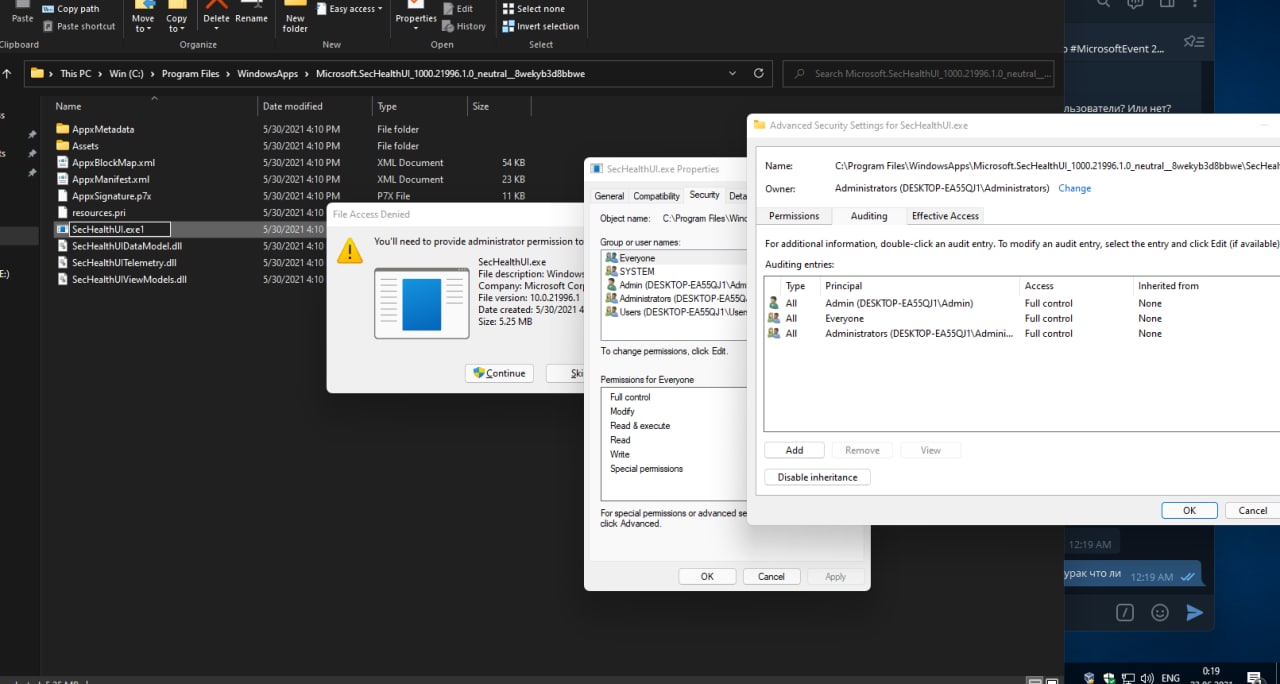This screenshot has height=684, width=1280.
Task: Select SYSTEM in Group or user names
Action: pos(675,271)
